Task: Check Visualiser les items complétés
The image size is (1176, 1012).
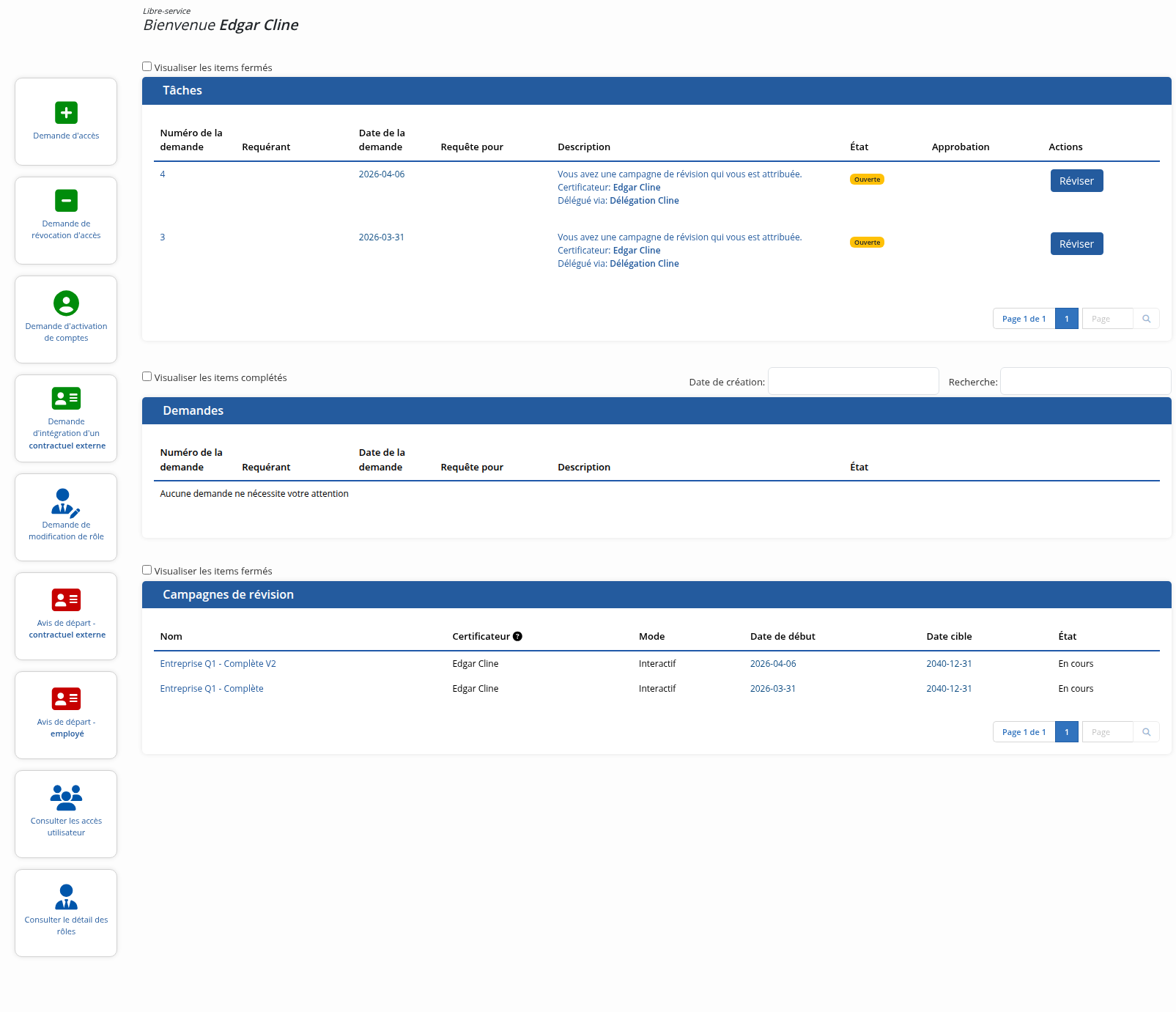Action: [x=147, y=377]
